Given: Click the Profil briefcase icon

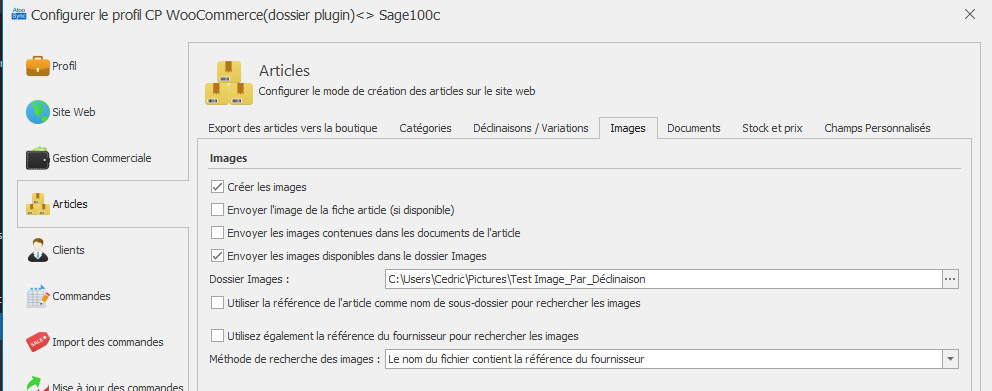Looking at the screenshot, I should tap(38, 66).
